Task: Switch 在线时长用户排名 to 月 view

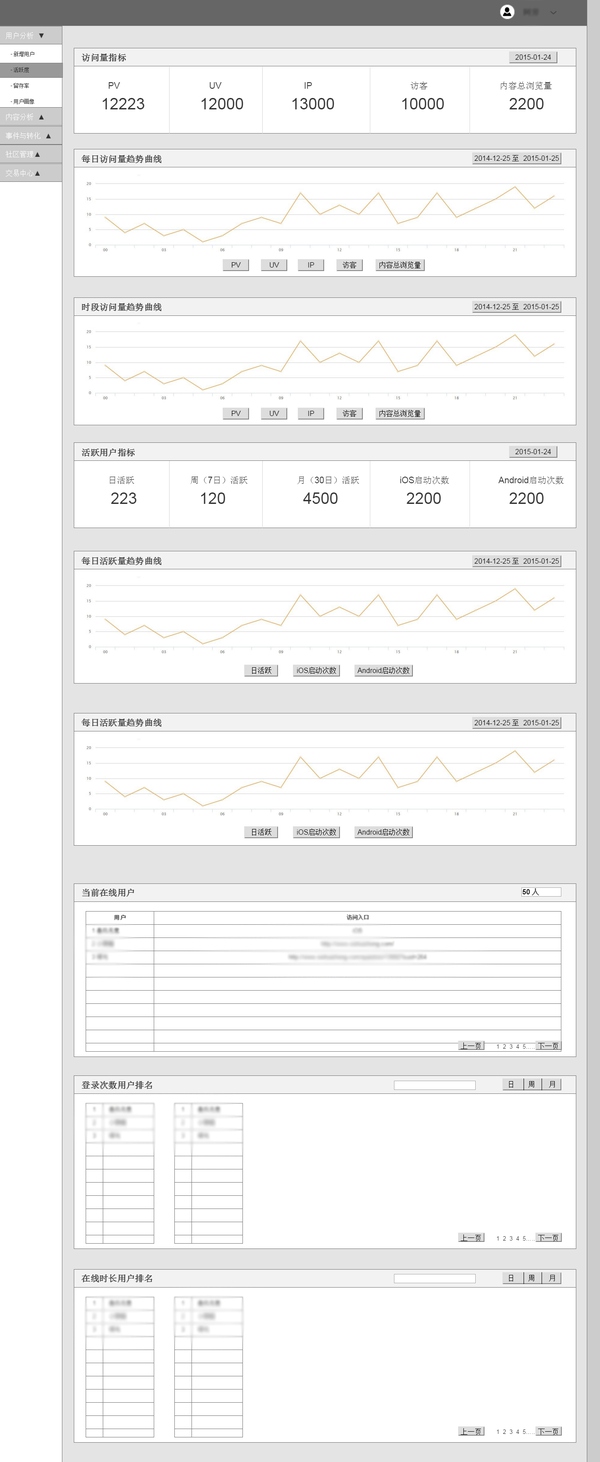Action: click(552, 1278)
